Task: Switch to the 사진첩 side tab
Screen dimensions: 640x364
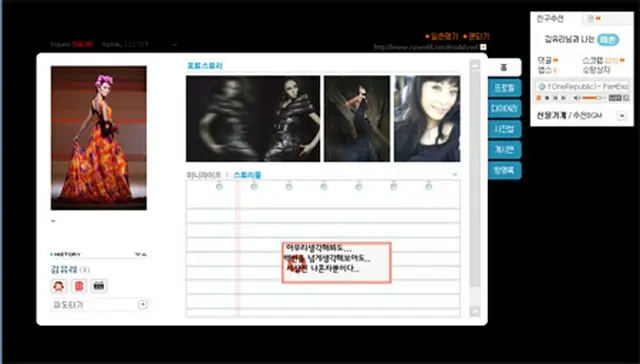Action: click(x=504, y=129)
